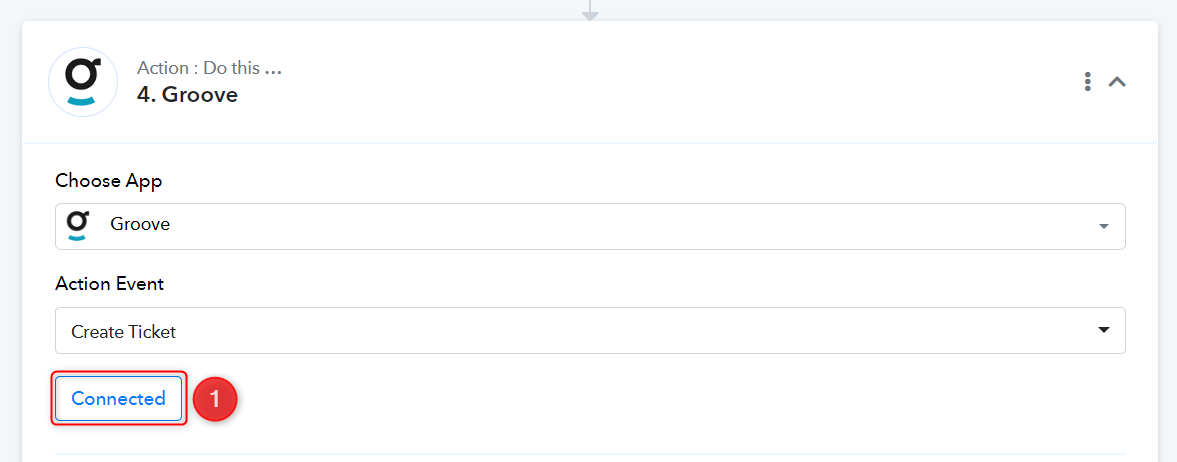Click the large Groove logo in step header

(83, 82)
